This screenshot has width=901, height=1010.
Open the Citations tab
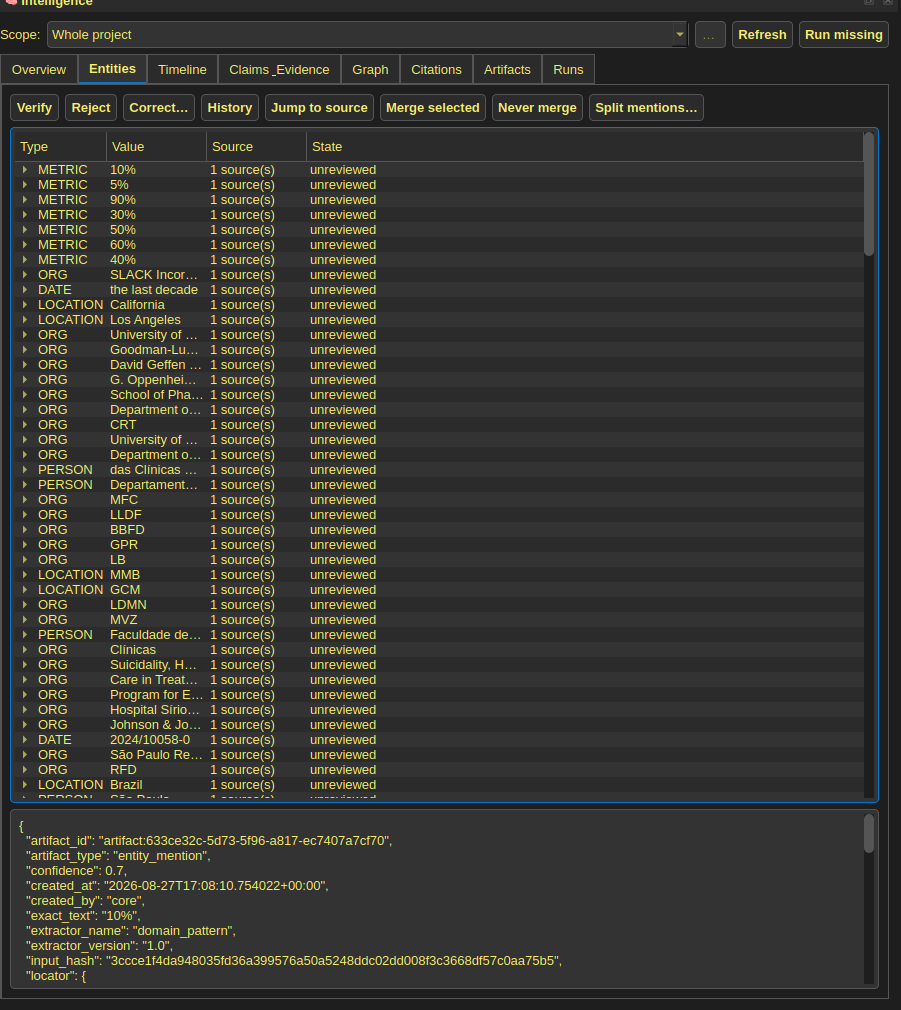point(436,70)
